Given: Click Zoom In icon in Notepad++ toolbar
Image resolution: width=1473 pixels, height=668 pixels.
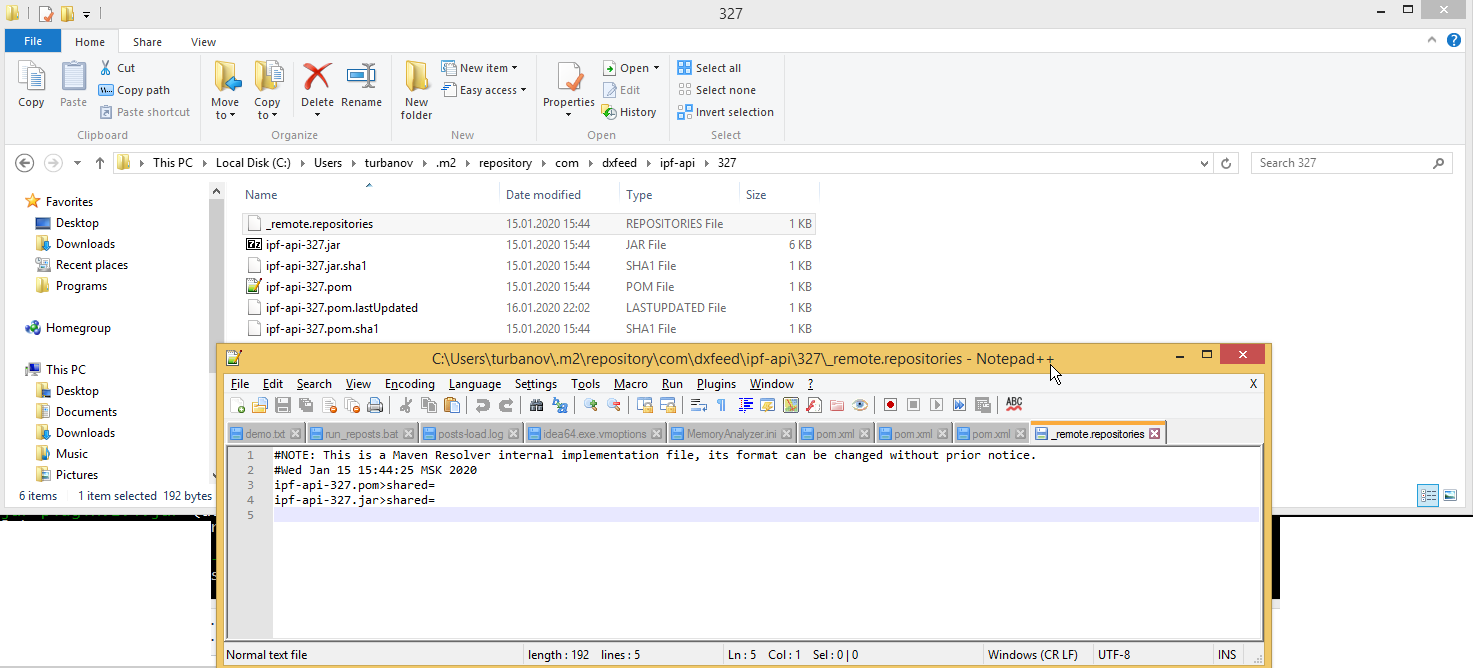Looking at the screenshot, I should (590, 405).
